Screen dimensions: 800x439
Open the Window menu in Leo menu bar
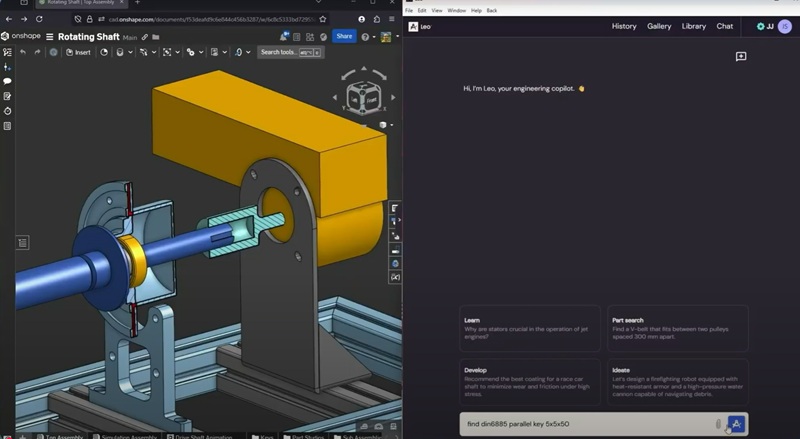[456, 10]
